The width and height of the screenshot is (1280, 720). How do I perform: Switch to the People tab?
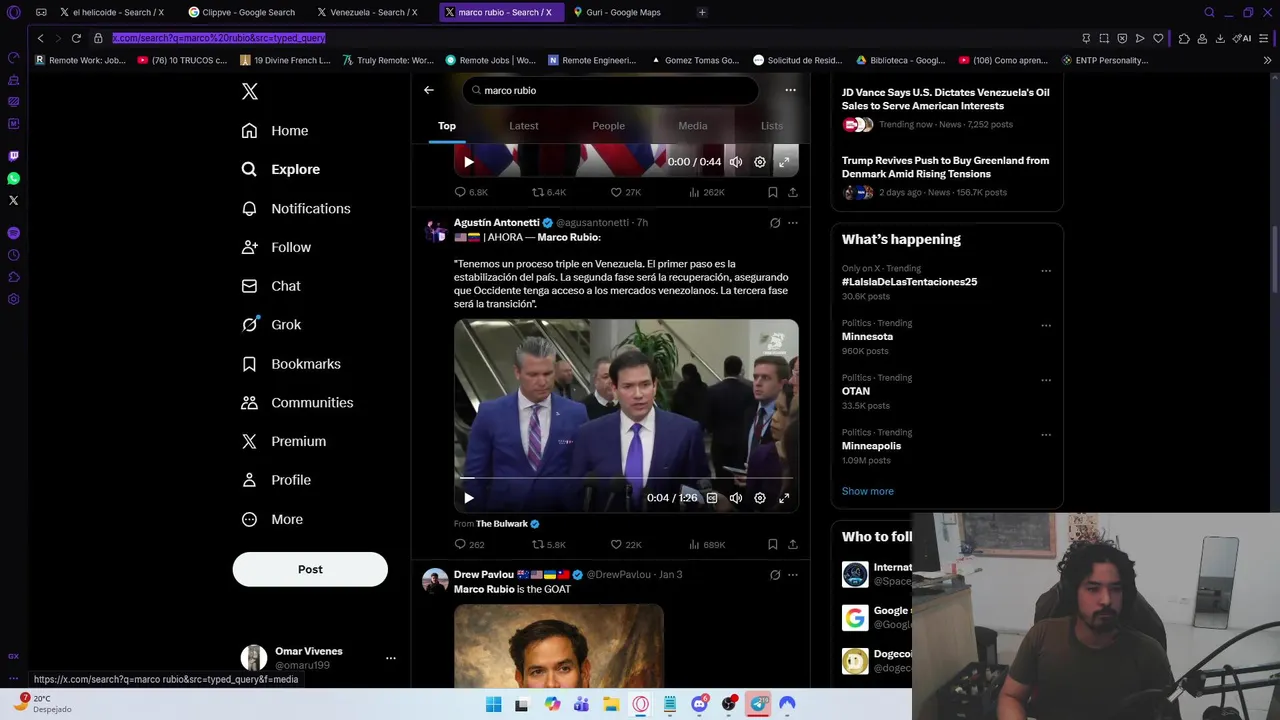tap(608, 126)
